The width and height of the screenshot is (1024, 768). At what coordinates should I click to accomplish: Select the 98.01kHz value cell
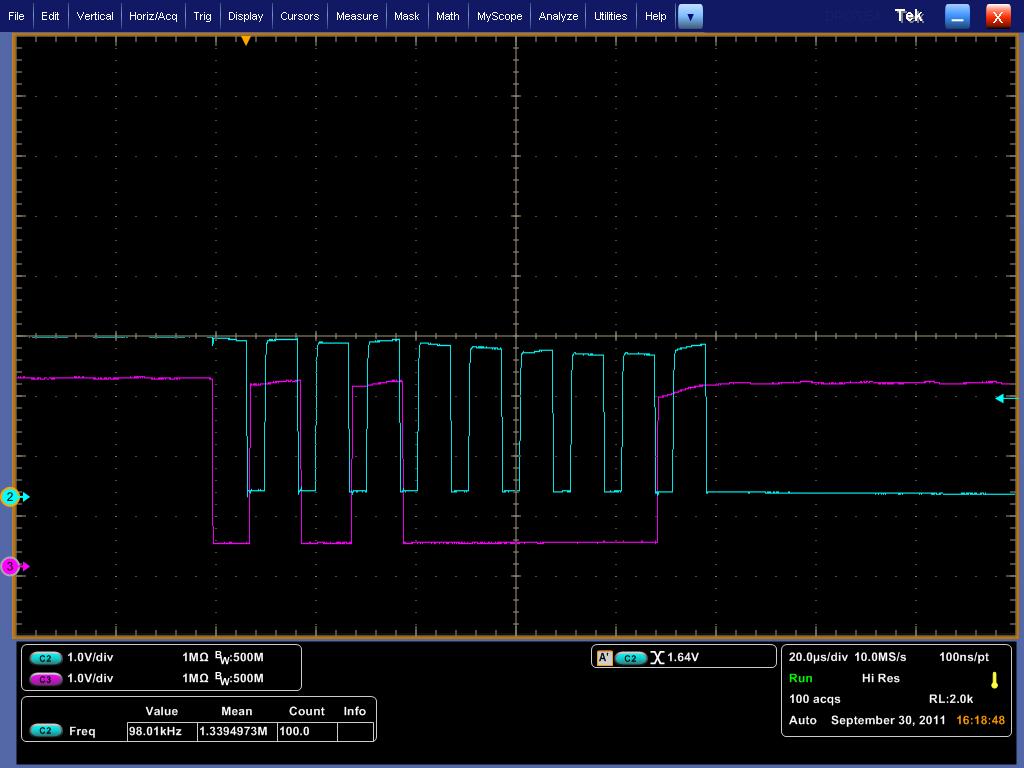click(162, 731)
